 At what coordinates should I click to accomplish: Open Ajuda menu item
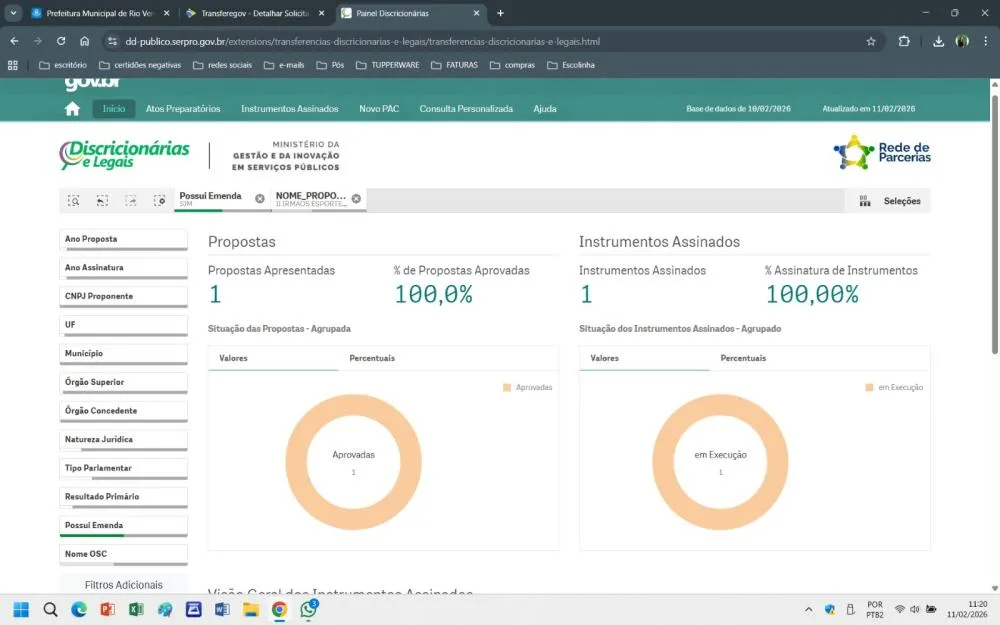(545, 109)
